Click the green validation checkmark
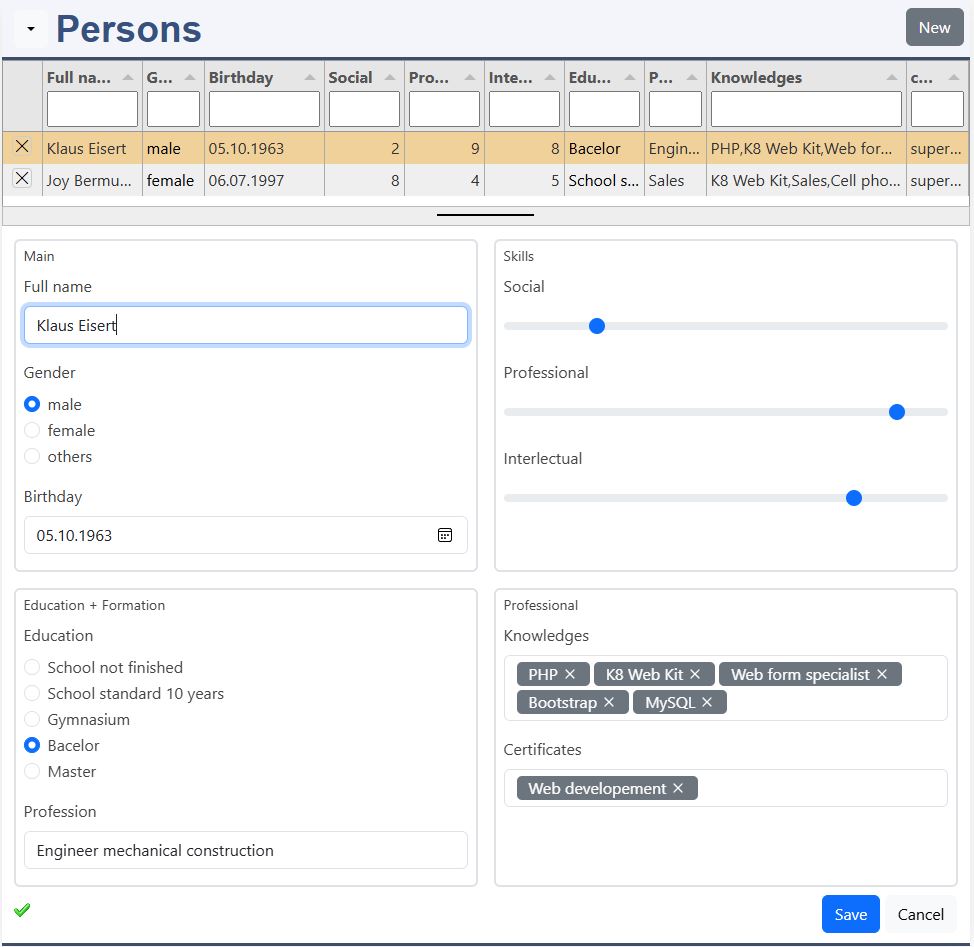 pos(21,911)
